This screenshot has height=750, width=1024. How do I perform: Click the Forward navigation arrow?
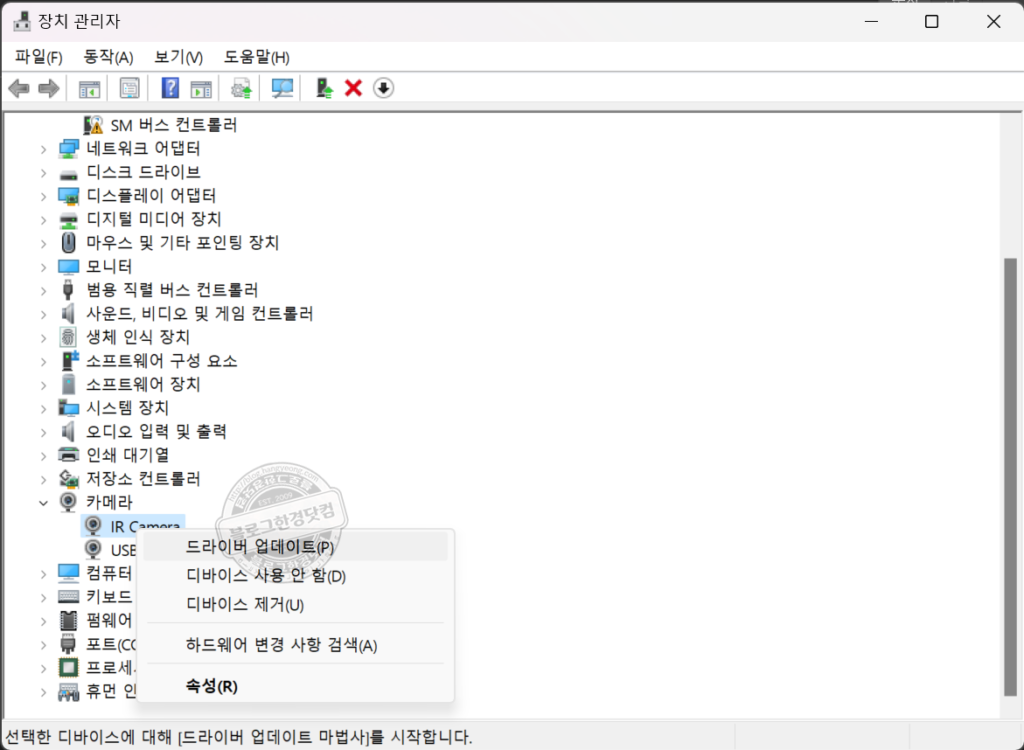(46, 88)
